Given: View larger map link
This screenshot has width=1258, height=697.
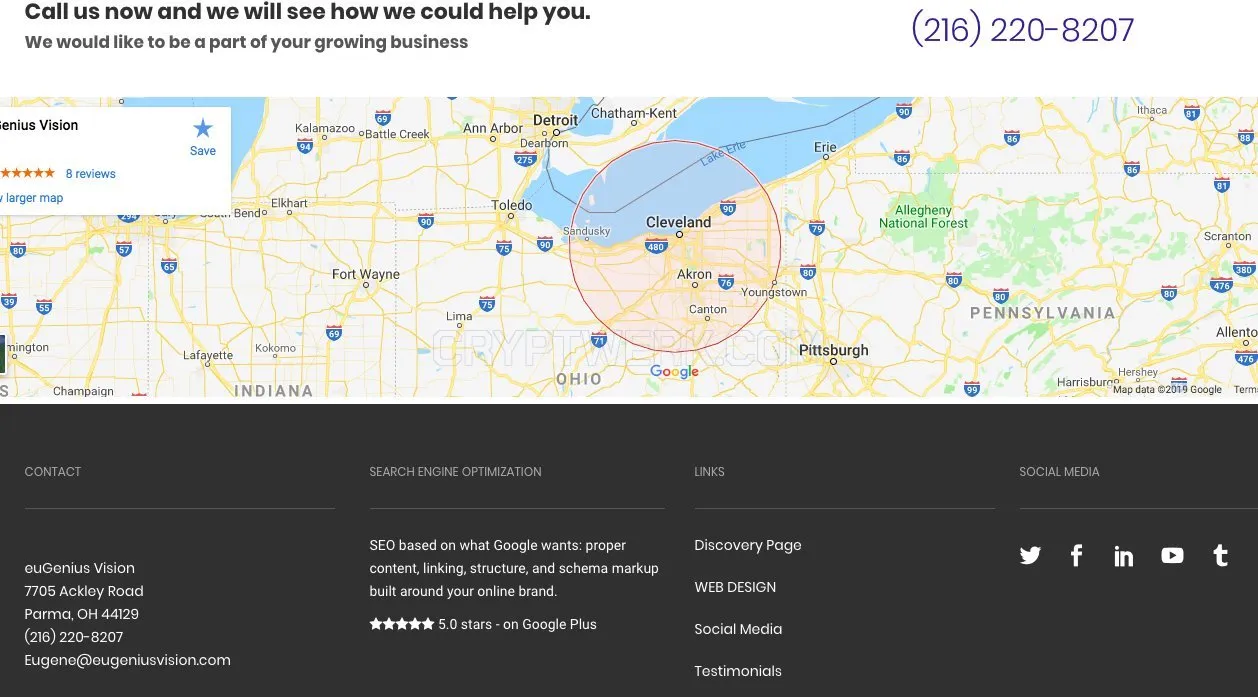Looking at the screenshot, I should point(32,198).
